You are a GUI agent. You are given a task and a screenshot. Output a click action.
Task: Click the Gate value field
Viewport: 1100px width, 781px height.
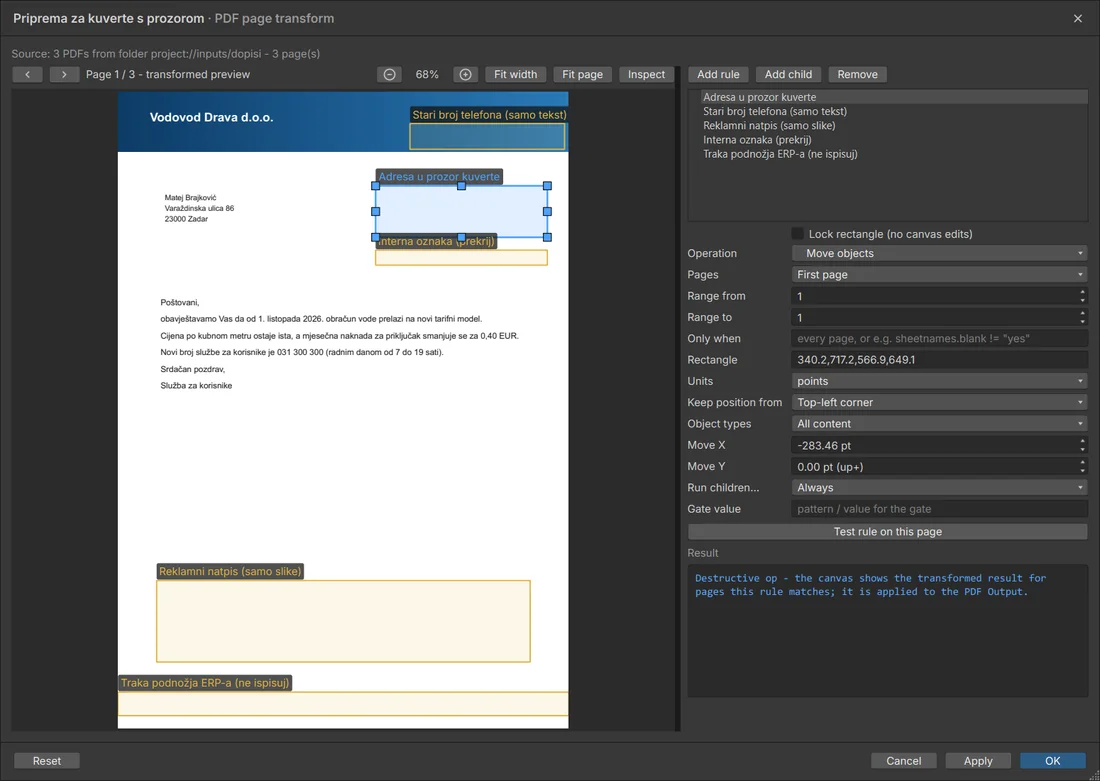[x=939, y=509]
